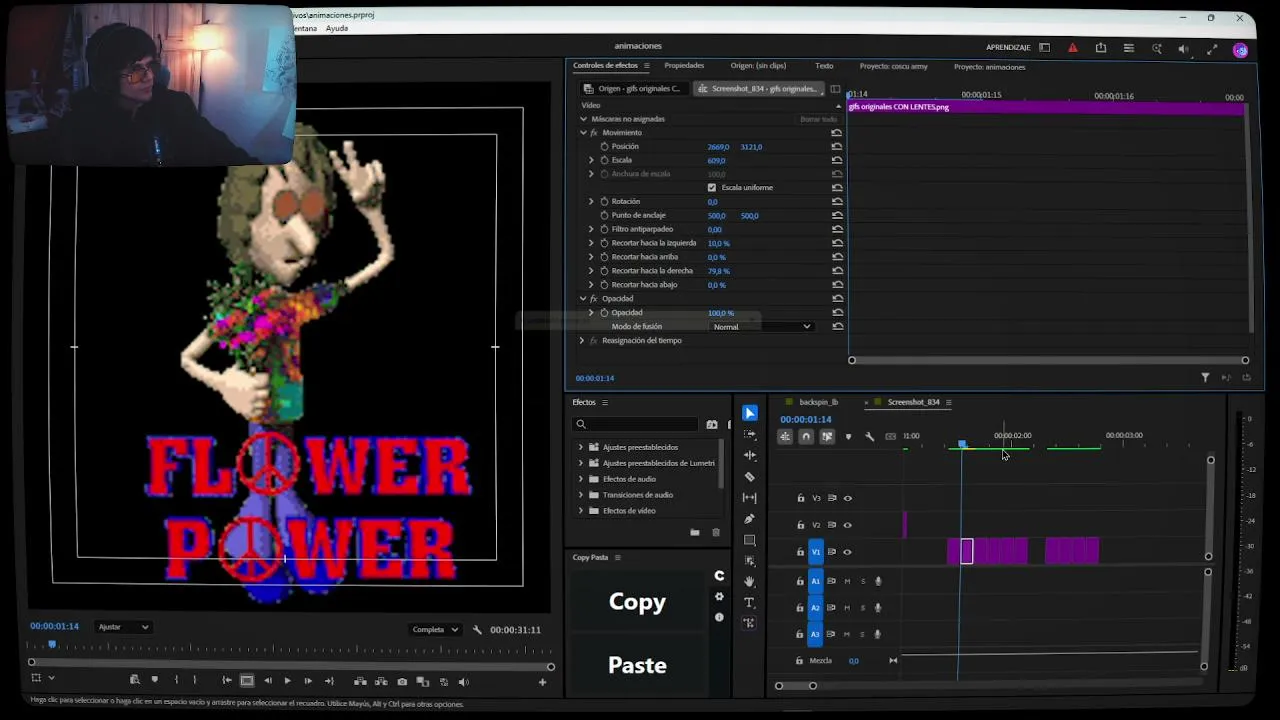This screenshot has width=1280, height=720.
Task: Click the filter properties funnel icon
Action: [x=1205, y=377]
